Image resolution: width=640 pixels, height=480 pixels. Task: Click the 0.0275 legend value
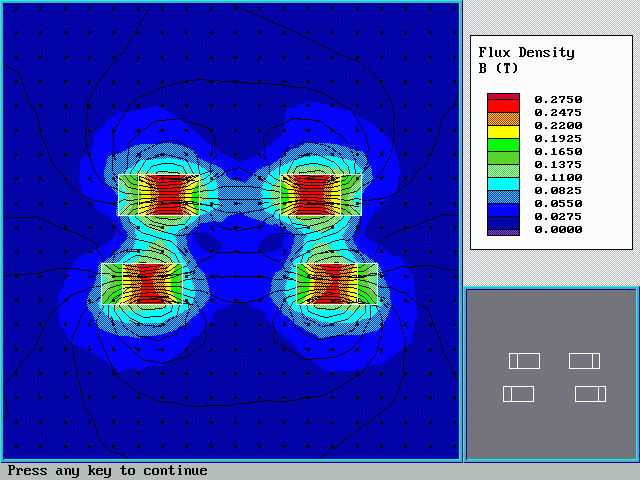coord(558,217)
